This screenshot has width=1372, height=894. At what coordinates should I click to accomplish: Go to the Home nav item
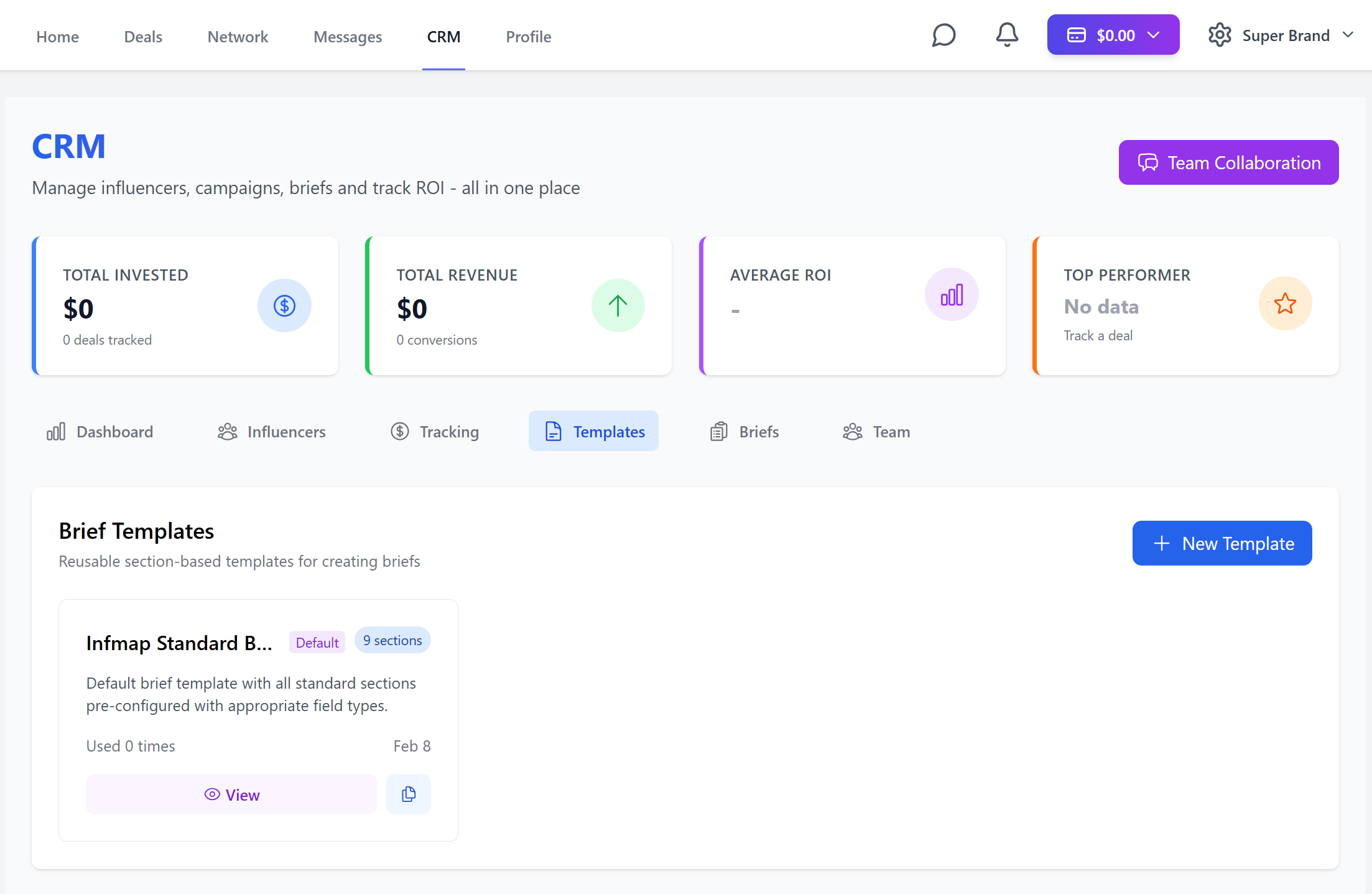tap(57, 37)
